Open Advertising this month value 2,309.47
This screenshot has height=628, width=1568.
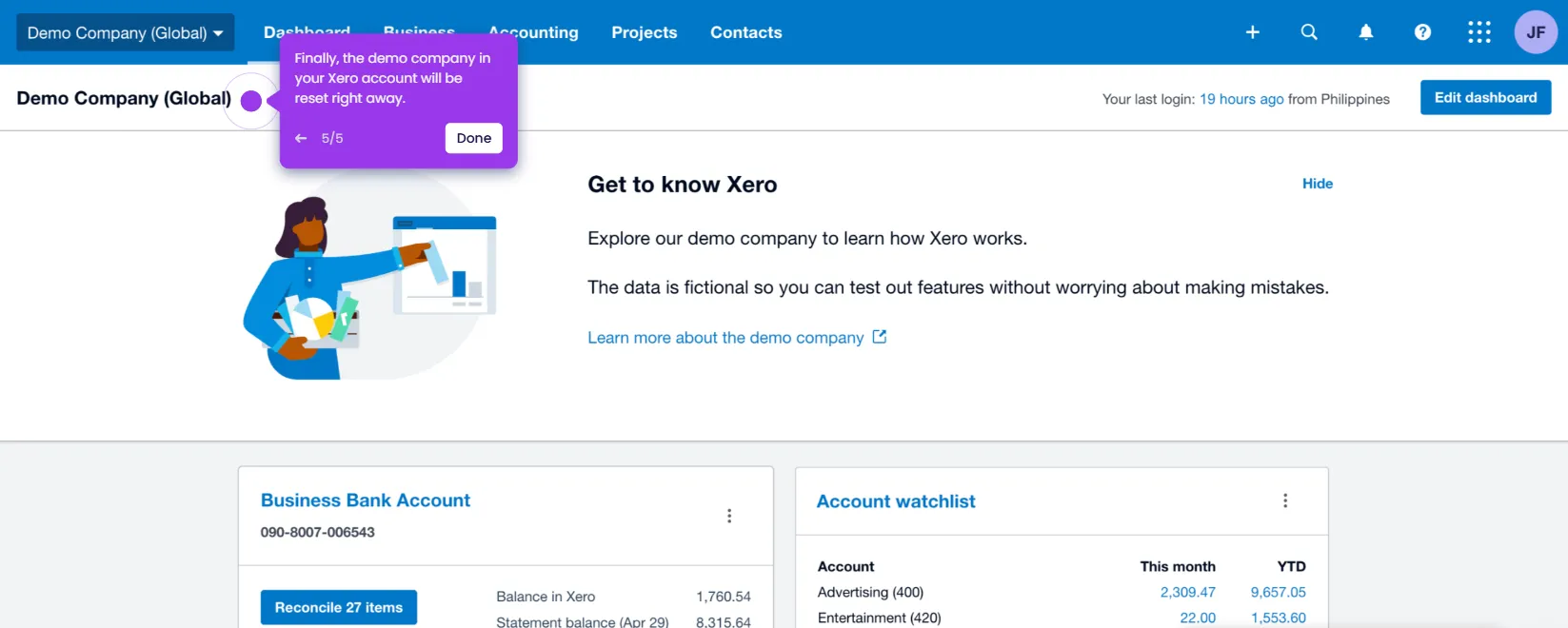coord(1187,592)
